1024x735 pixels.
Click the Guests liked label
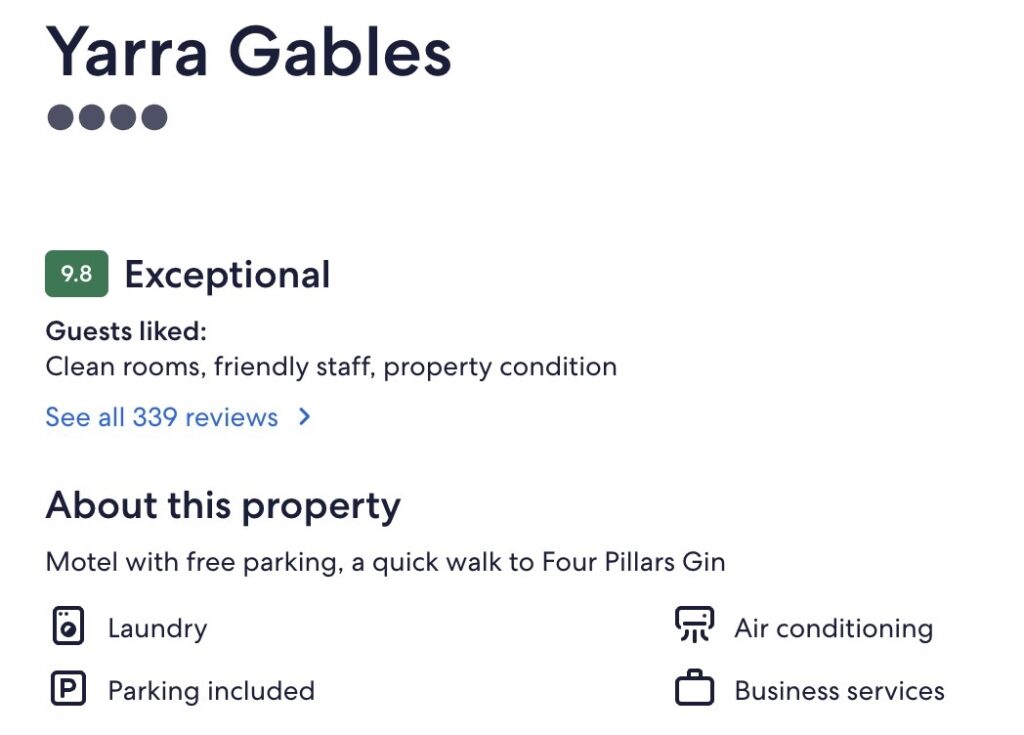[x=126, y=331]
